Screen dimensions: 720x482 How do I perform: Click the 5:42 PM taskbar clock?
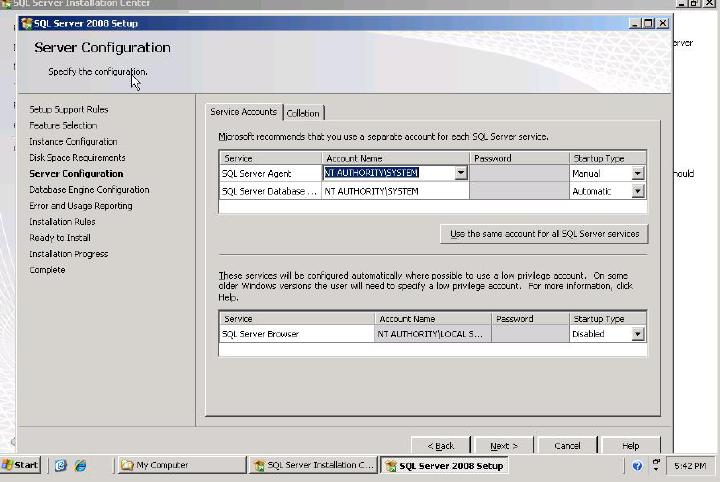click(690, 465)
